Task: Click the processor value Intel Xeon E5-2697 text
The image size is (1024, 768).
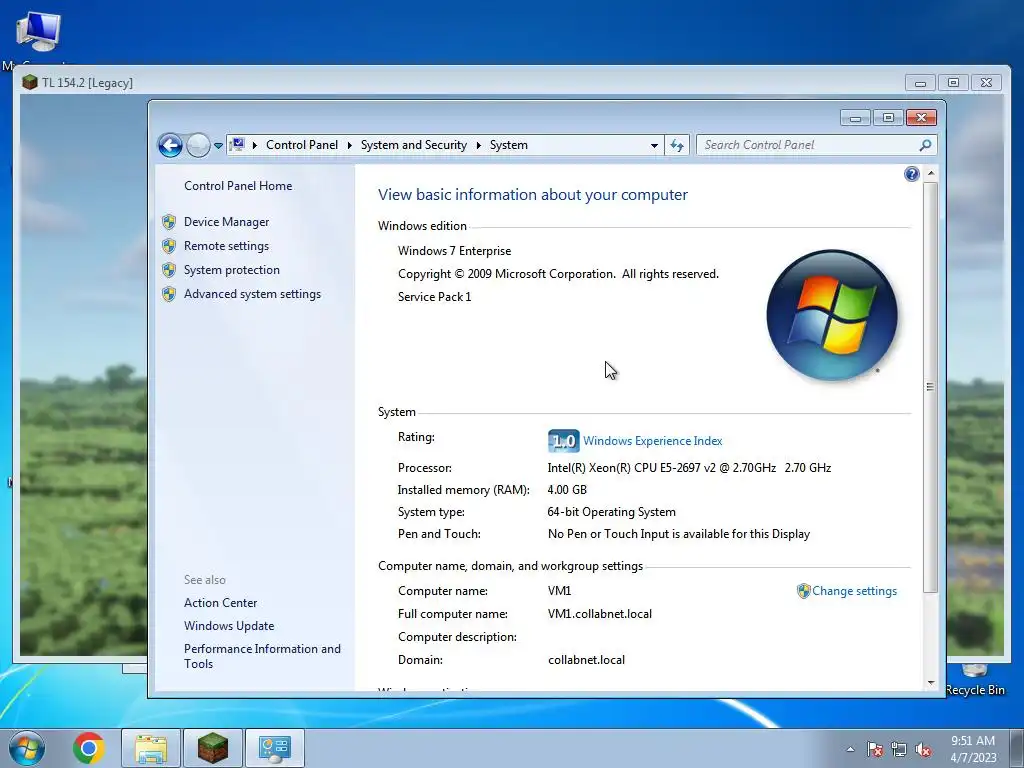Action: (x=689, y=468)
